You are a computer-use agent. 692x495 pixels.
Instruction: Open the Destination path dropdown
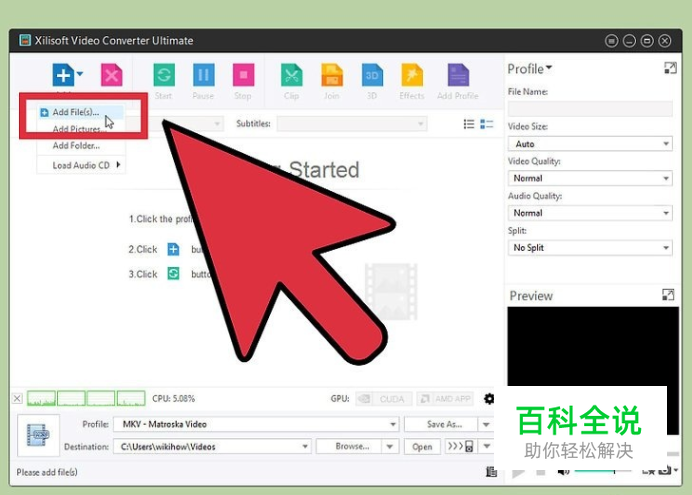pos(212,446)
